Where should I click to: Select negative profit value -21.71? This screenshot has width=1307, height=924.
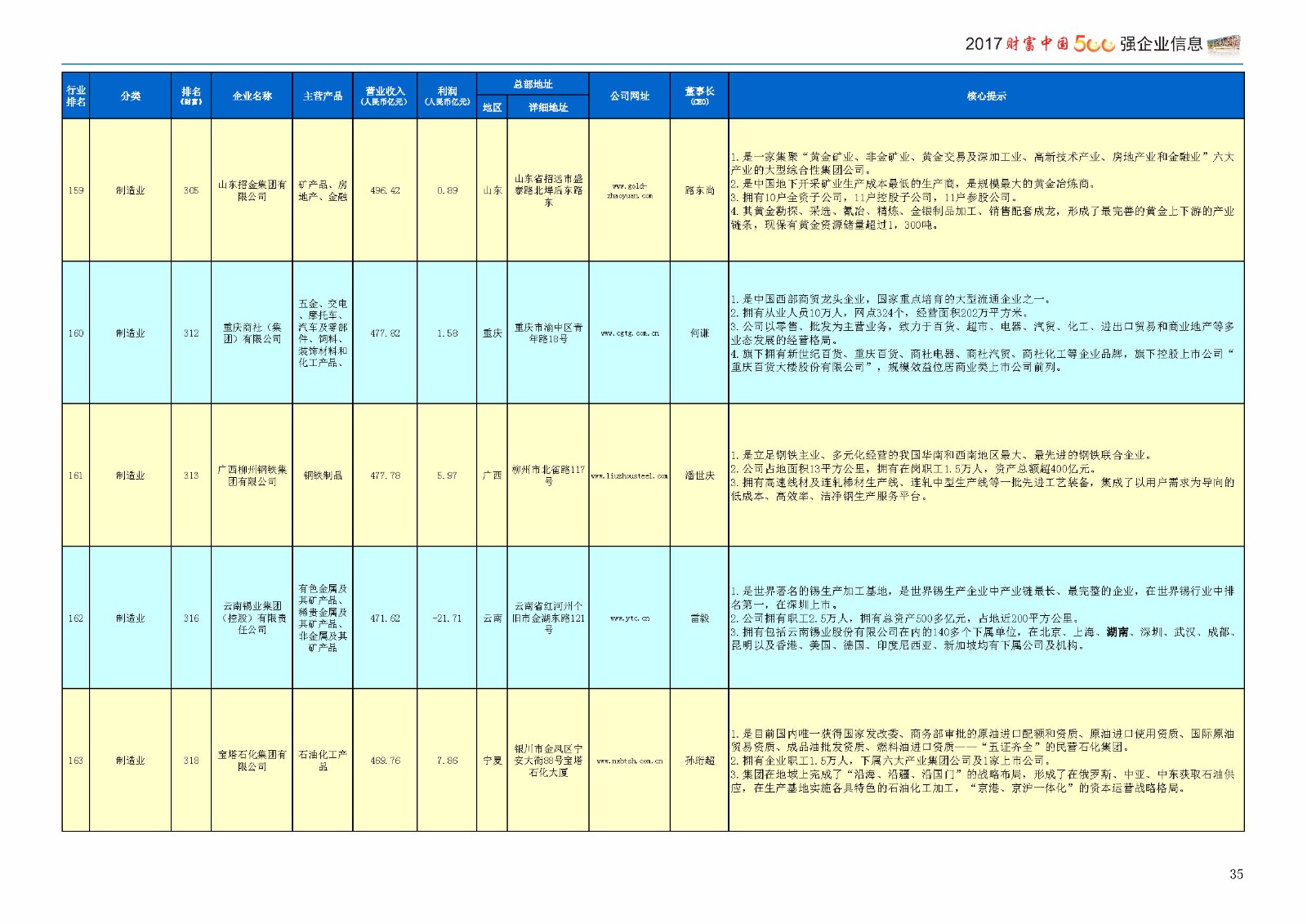coord(447,618)
